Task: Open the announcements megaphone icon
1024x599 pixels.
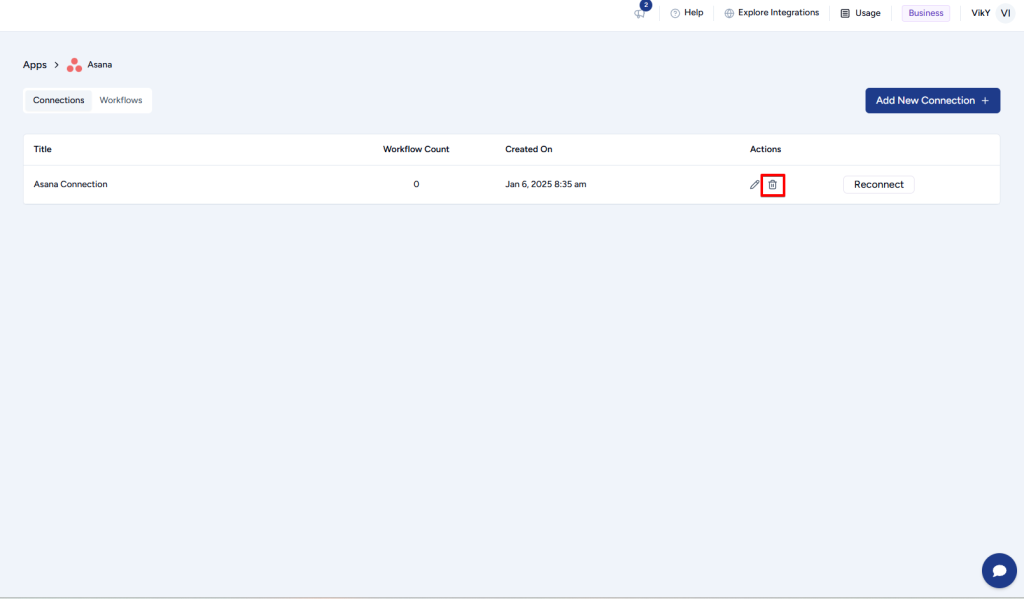Action: point(640,14)
